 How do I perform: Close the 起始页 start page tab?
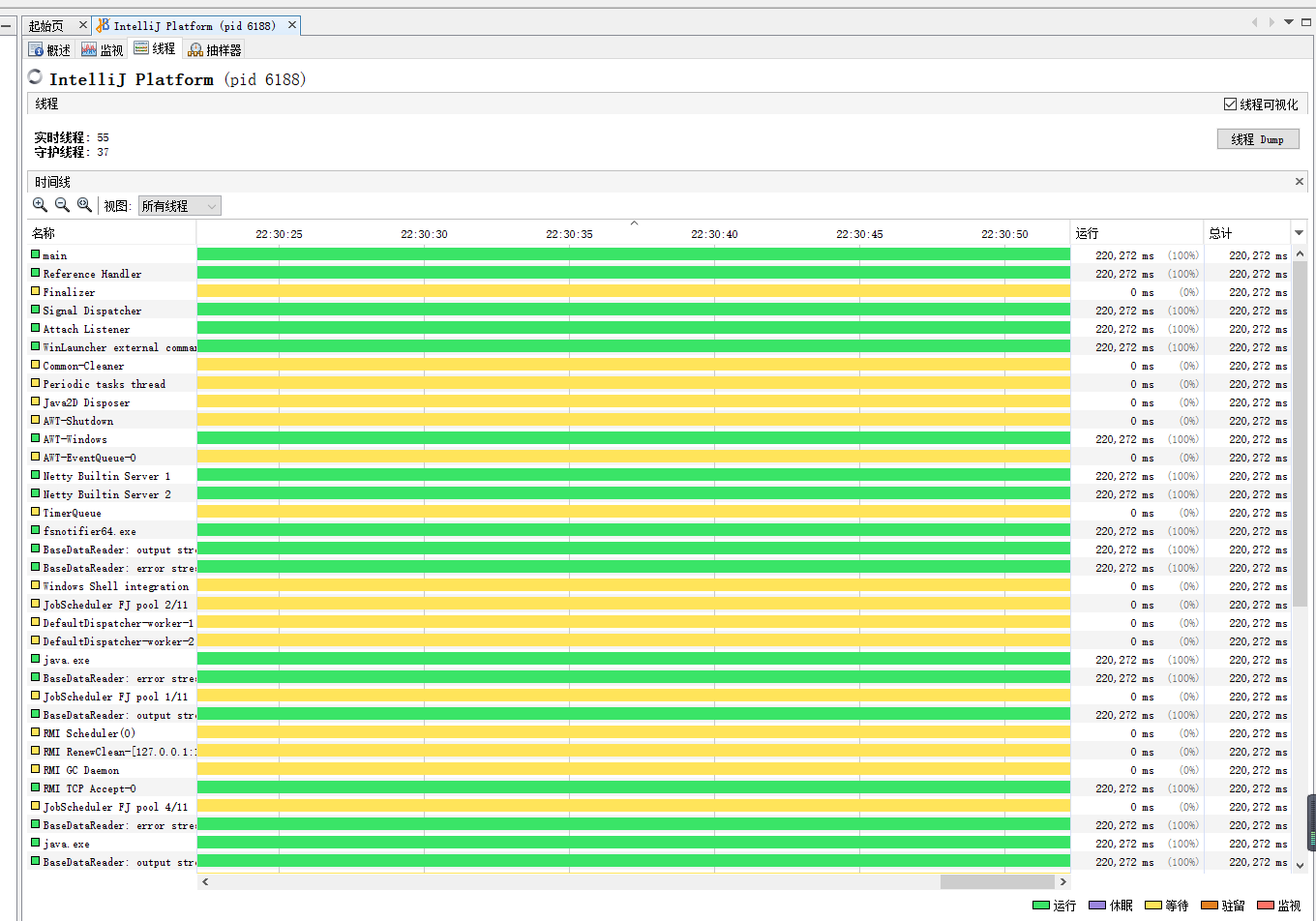[x=83, y=25]
